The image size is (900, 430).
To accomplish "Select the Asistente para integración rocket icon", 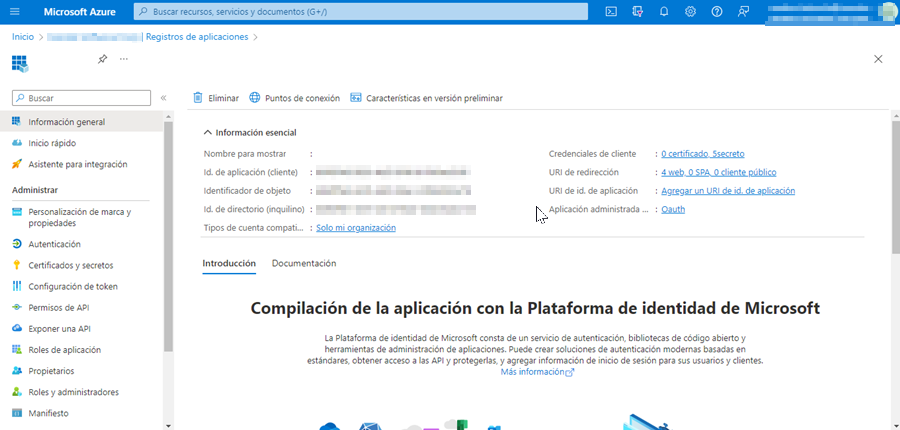I will click(17, 164).
